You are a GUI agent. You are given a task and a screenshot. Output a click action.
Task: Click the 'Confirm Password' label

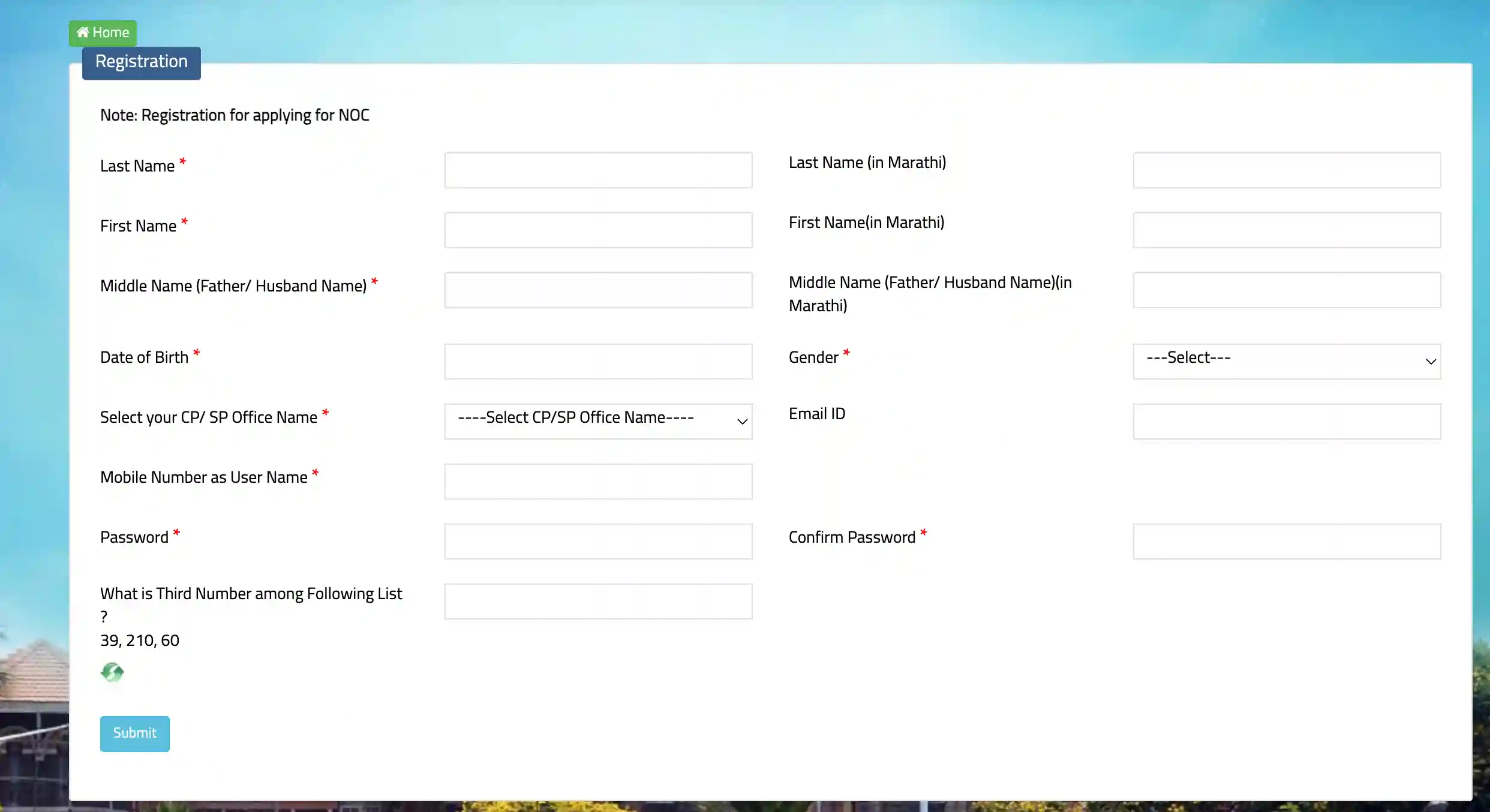point(852,537)
